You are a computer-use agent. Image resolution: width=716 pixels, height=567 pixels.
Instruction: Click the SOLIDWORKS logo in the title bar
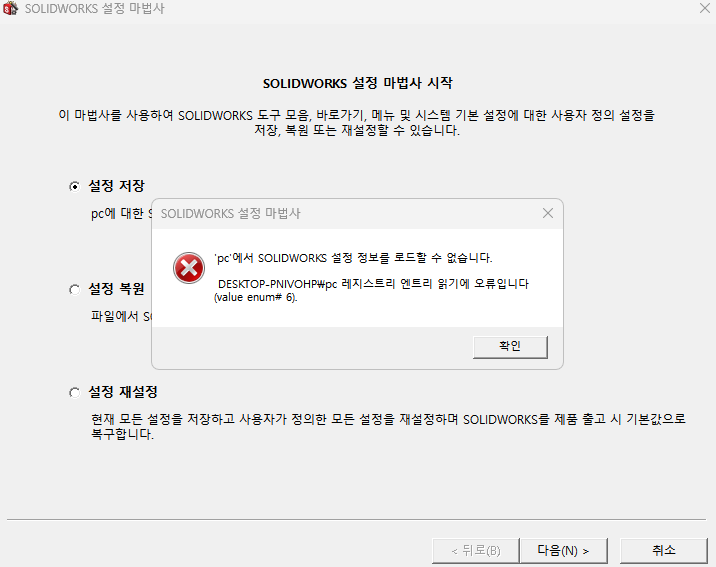pyautogui.click(x=9, y=8)
